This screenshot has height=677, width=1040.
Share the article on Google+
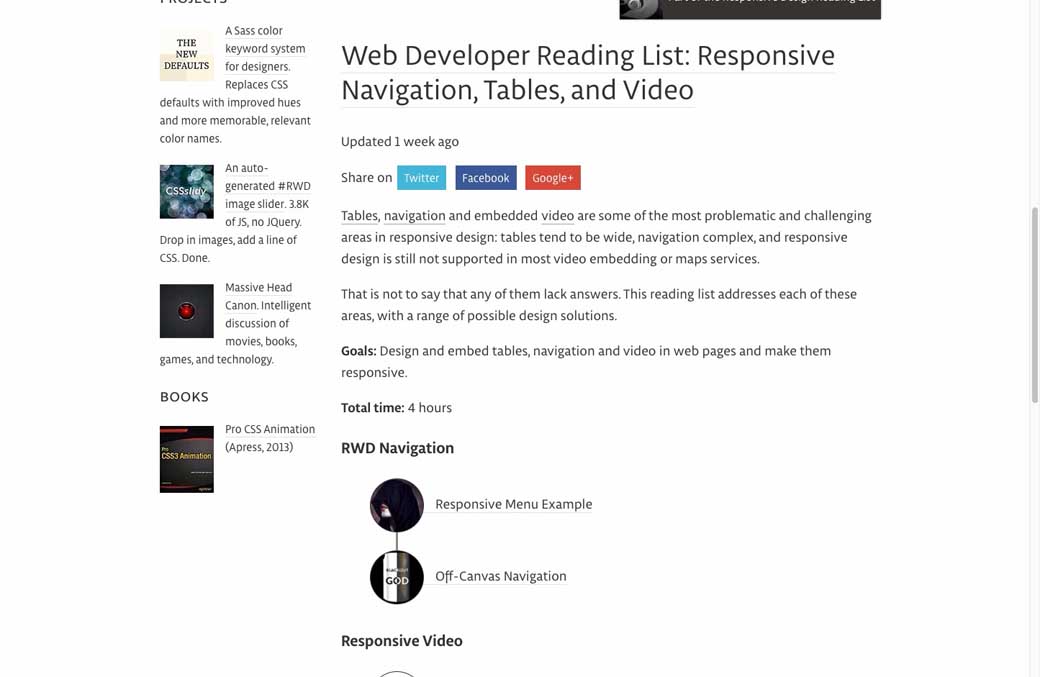pos(552,178)
